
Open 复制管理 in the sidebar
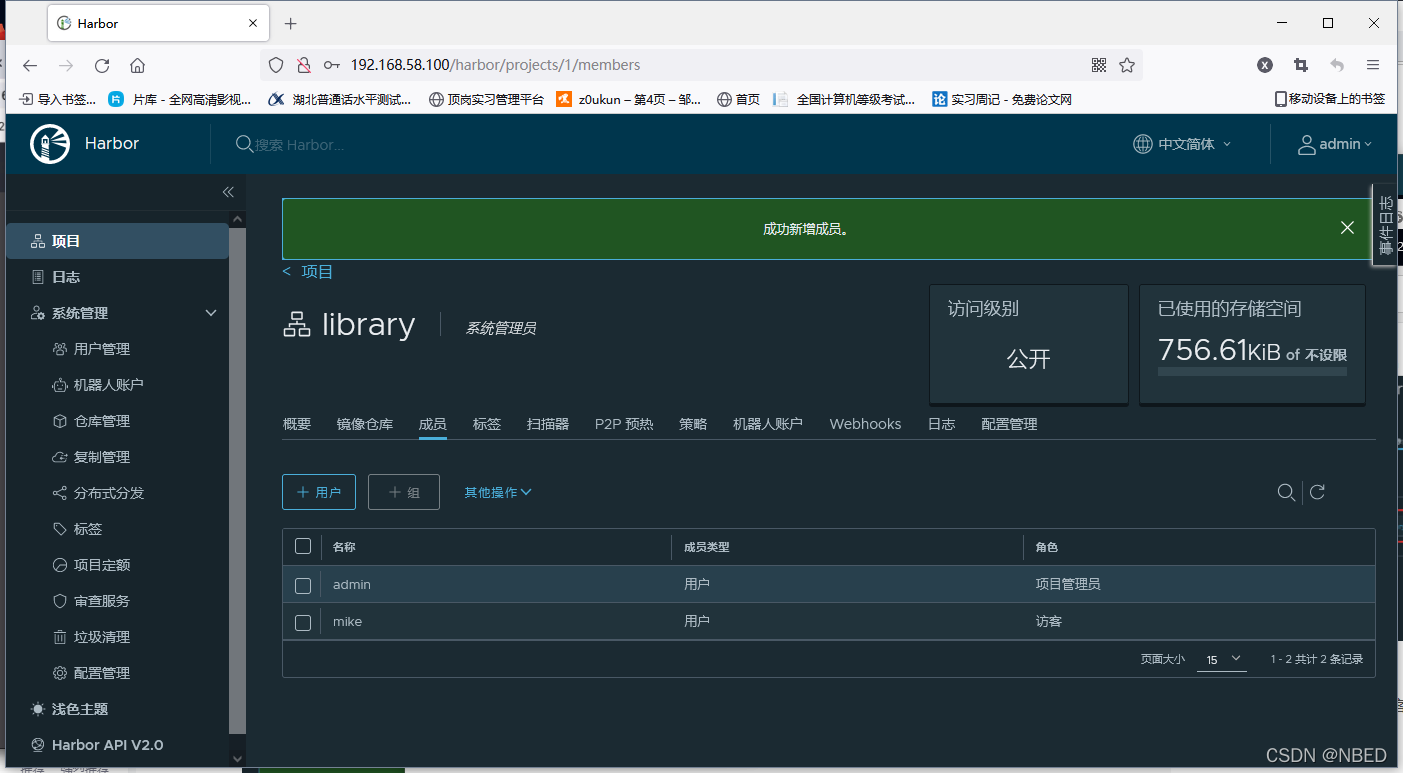102,457
